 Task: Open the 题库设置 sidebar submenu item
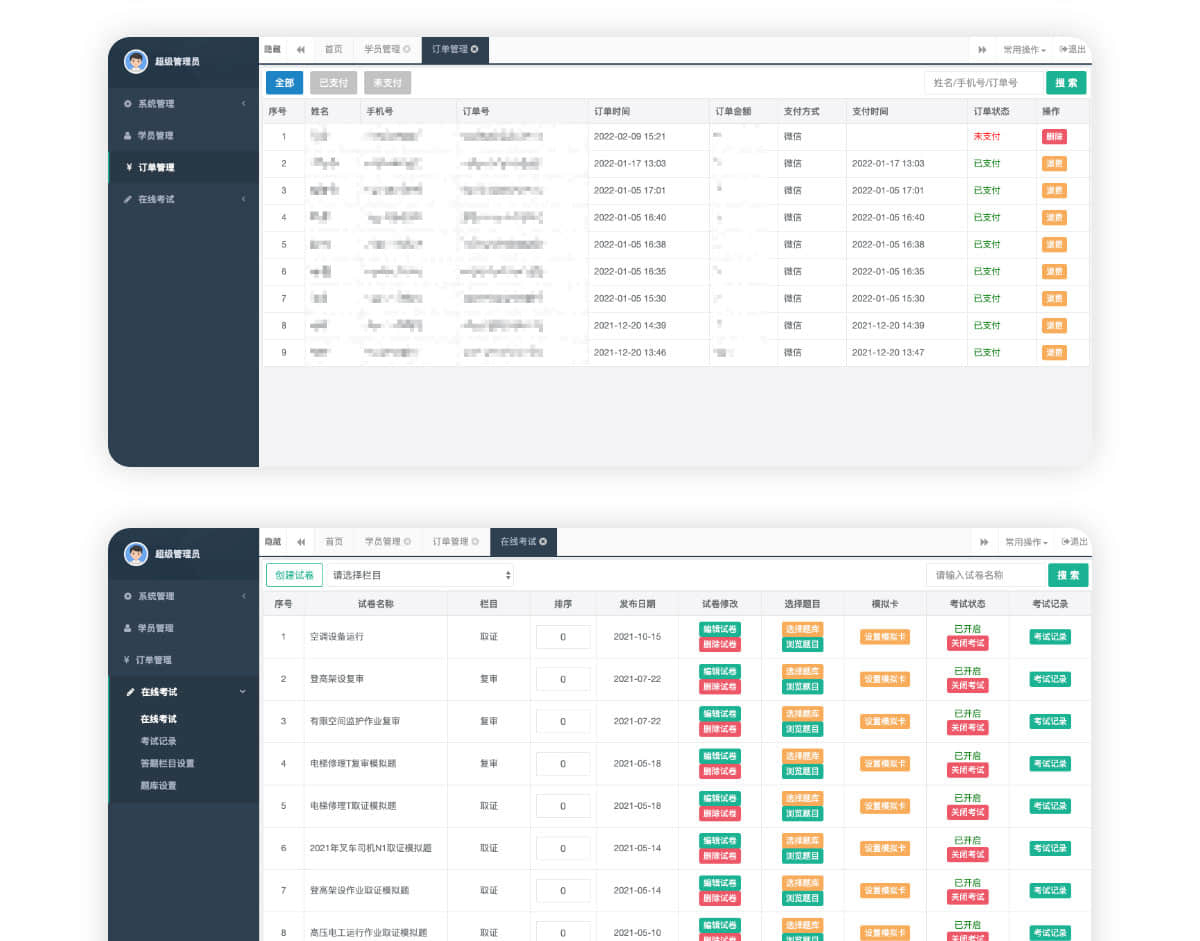(x=158, y=786)
